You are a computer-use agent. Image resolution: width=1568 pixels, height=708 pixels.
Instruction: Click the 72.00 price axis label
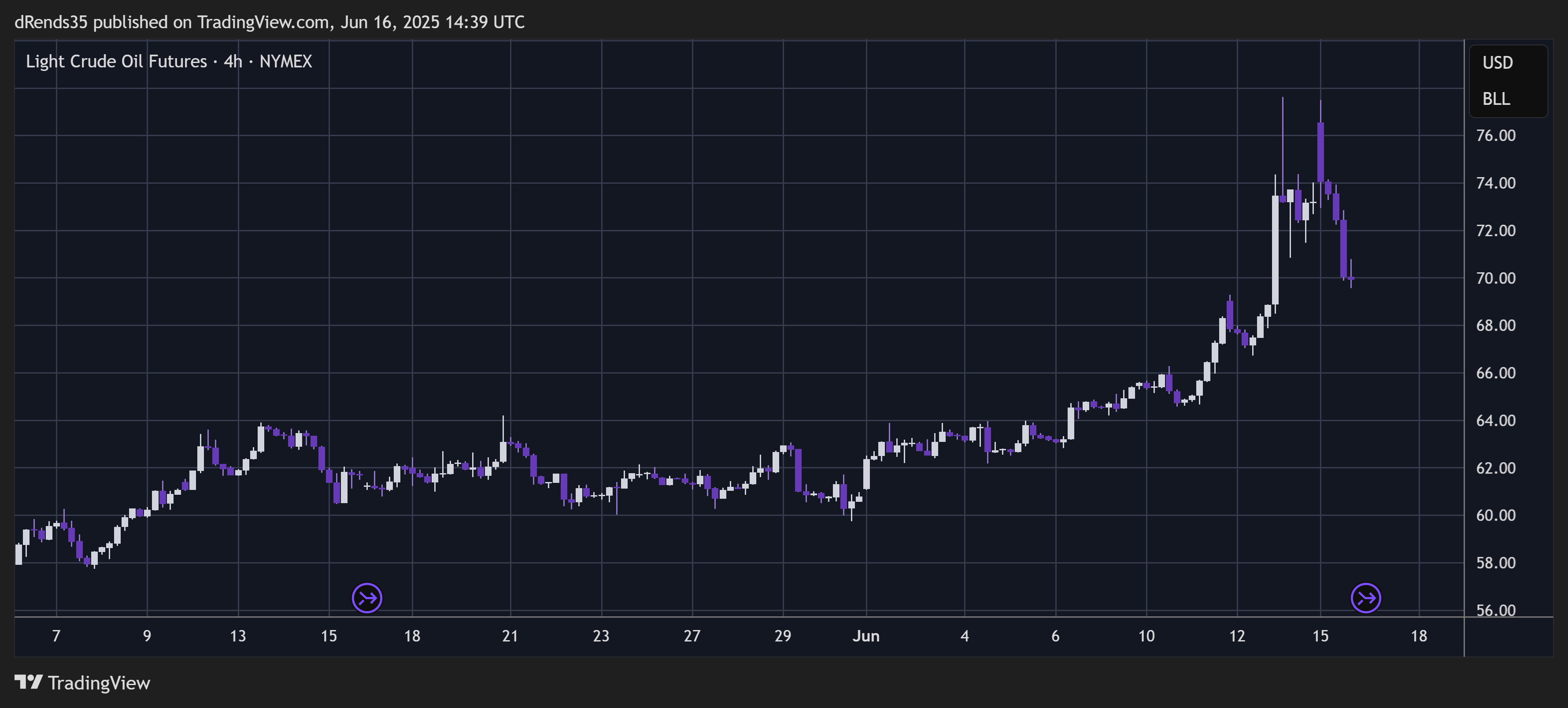point(1496,230)
